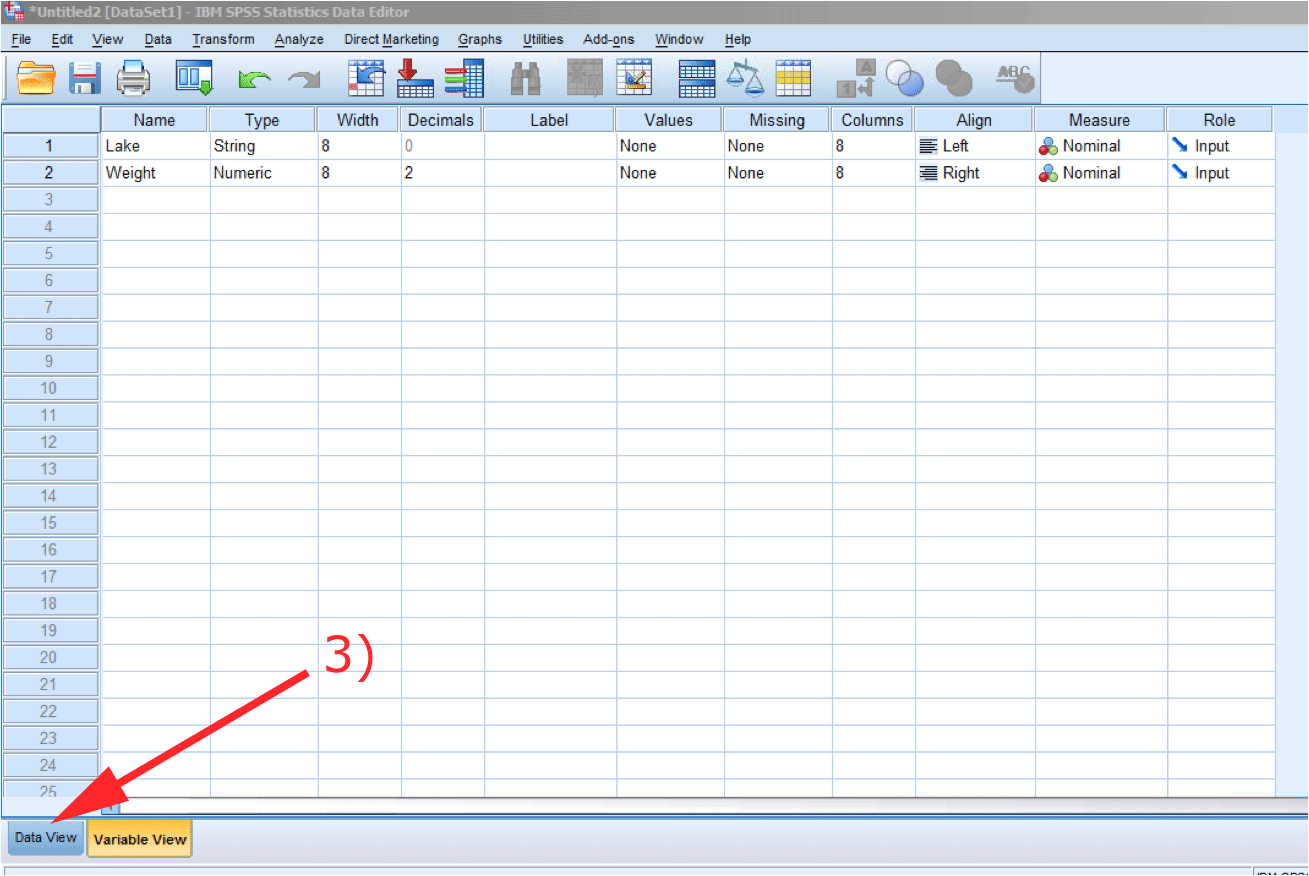This screenshot has height=876, width=1309.
Task: Edit the Label cell for the Weight variable
Action: tap(549, 172)
